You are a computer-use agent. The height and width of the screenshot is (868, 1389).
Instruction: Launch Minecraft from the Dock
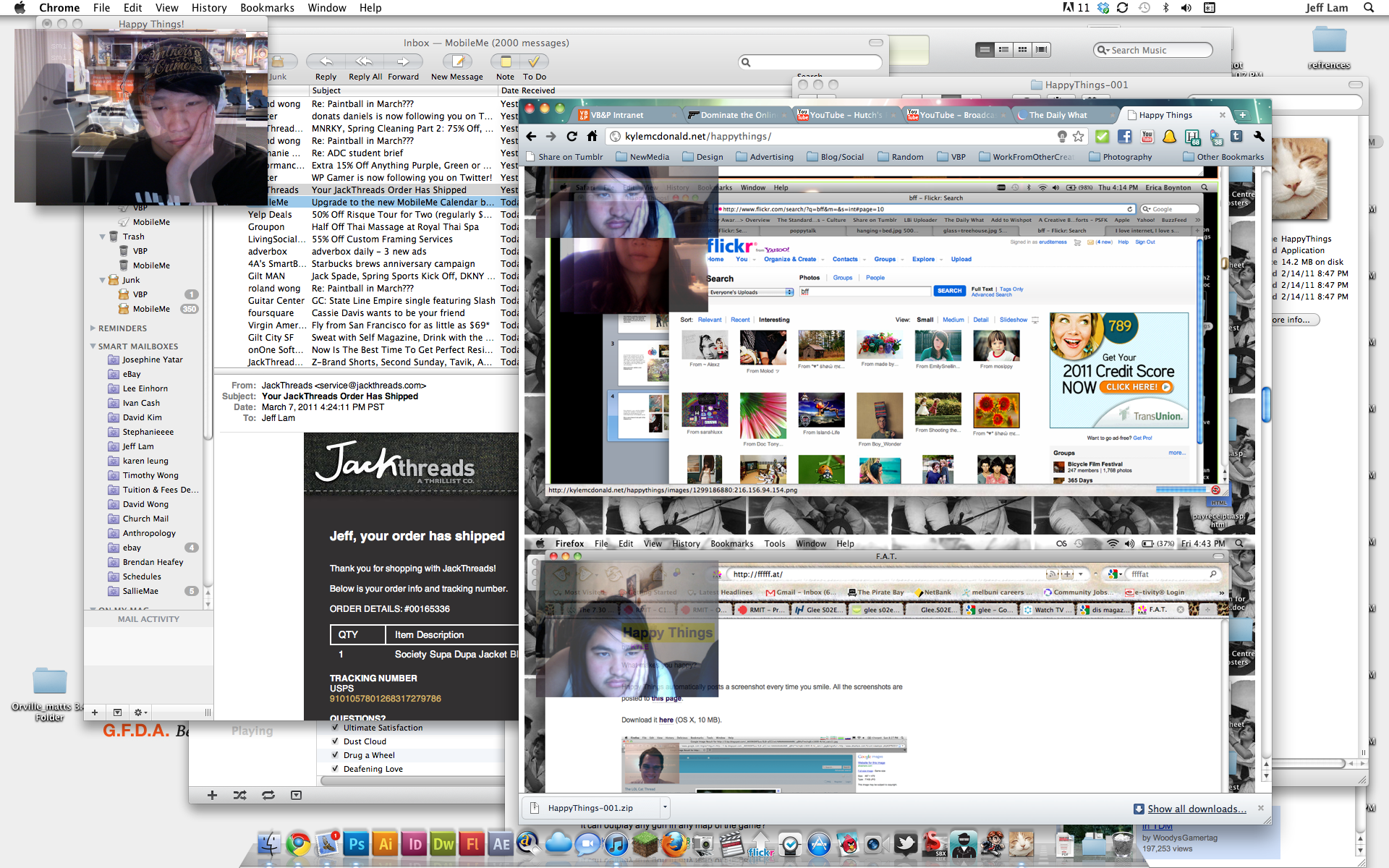(x=645, y=844)
